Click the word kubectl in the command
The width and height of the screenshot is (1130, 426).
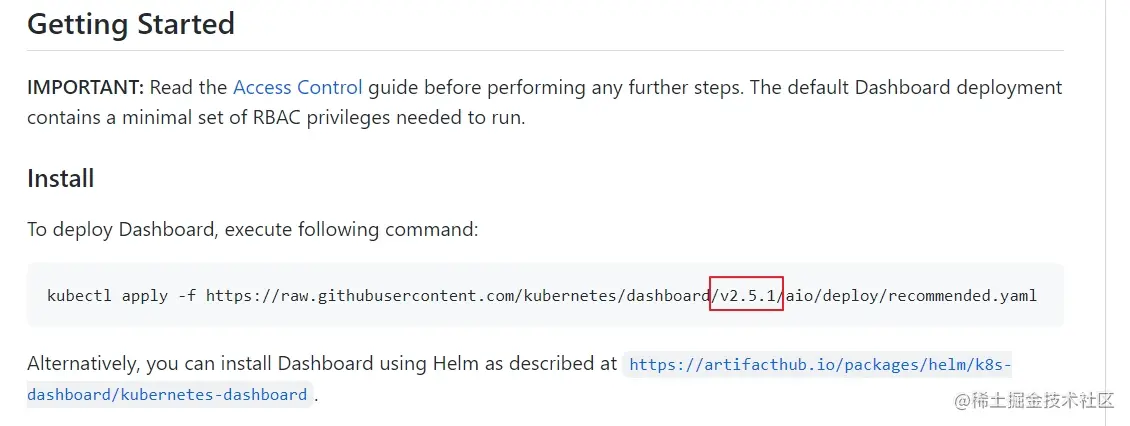click(x=79, y=296)
